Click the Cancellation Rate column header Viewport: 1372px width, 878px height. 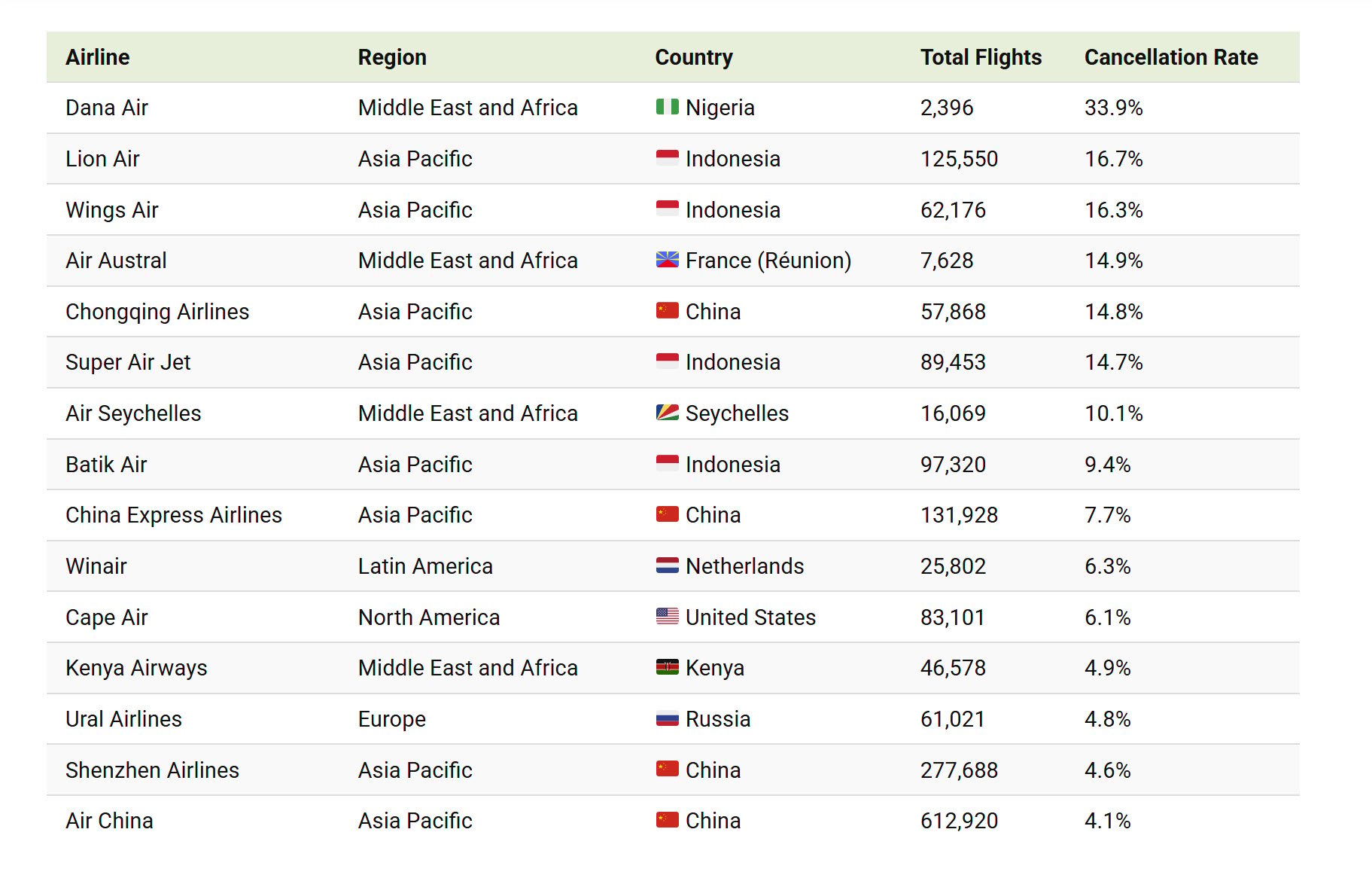(1171, 57)
